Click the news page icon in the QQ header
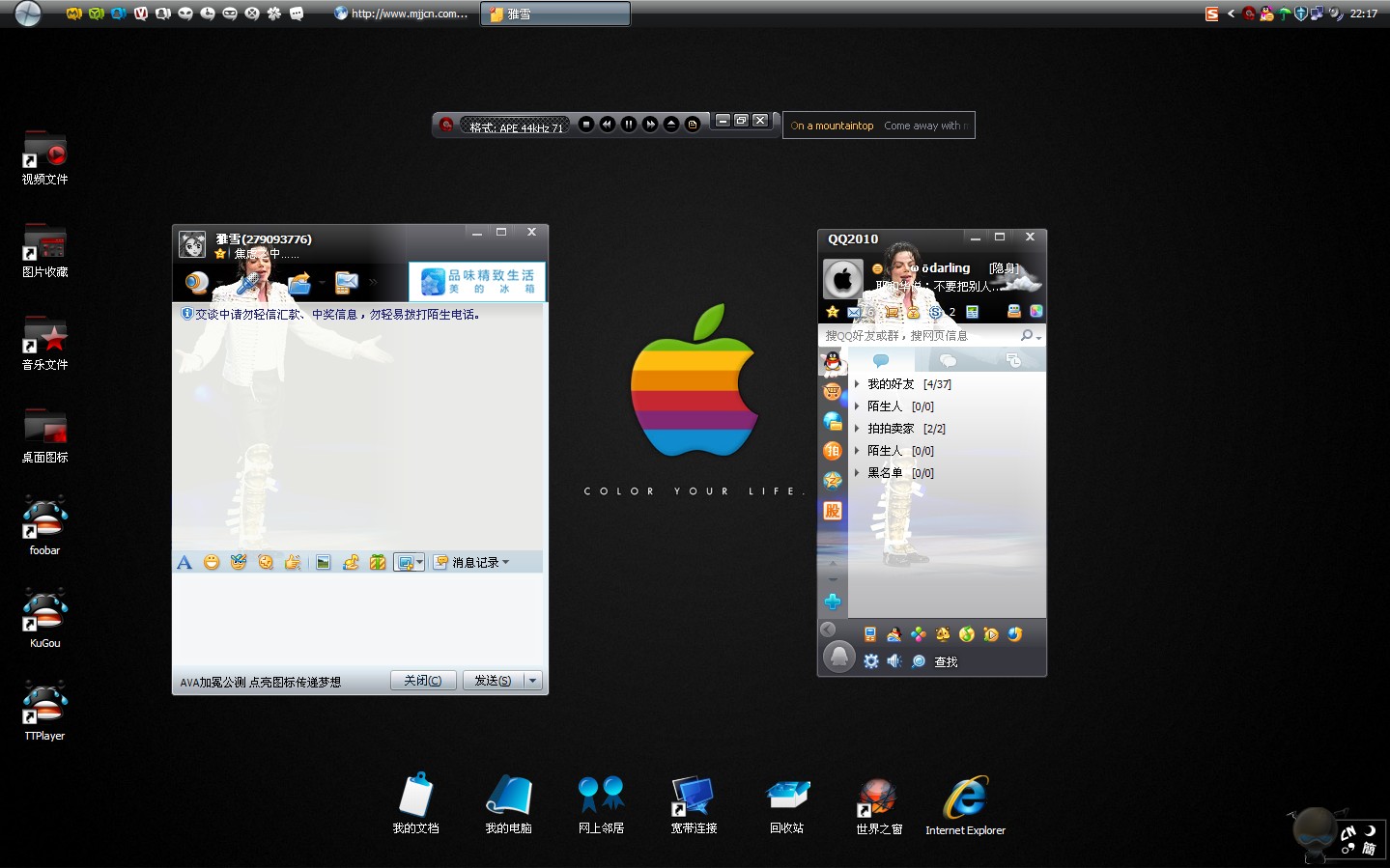 tap(973, 312)
